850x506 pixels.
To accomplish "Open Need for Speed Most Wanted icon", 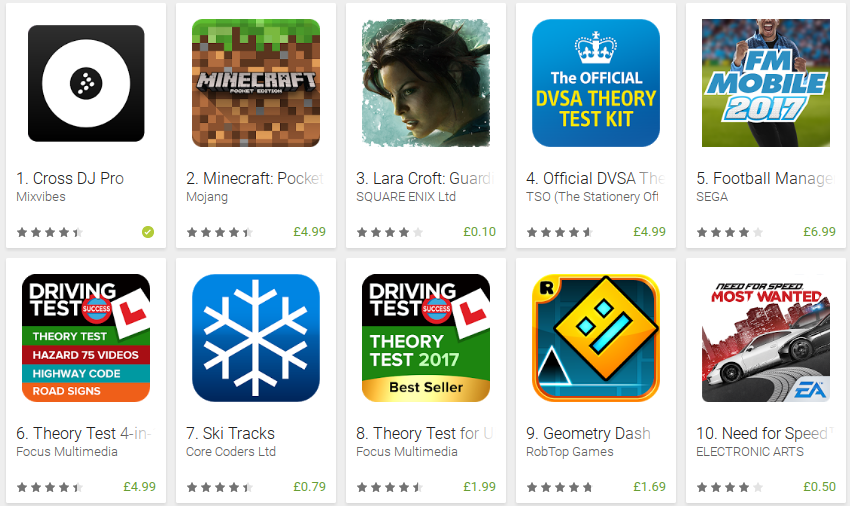I will pyautogui.click(x=765, y=338).
